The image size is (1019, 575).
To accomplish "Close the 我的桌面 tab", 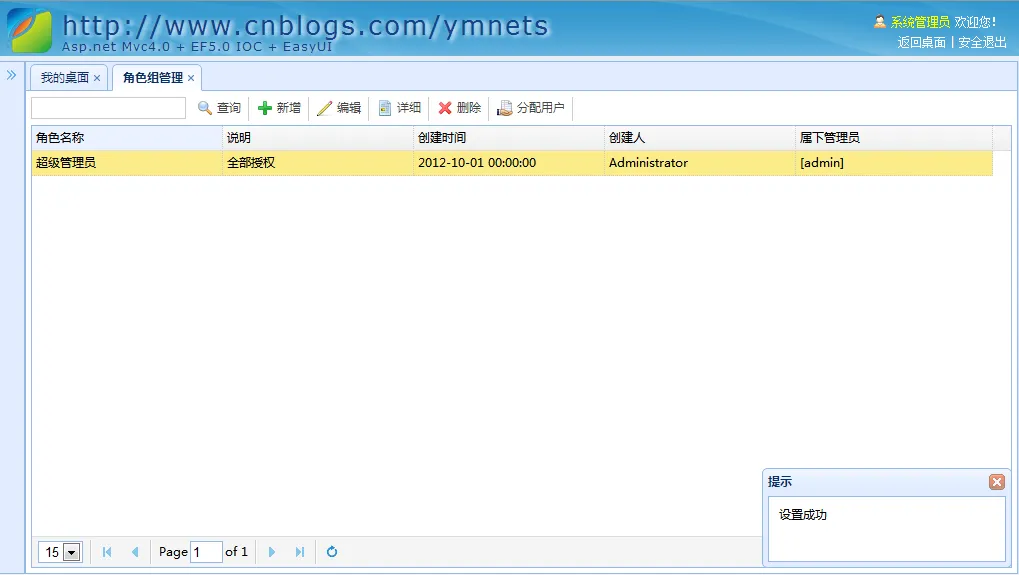I will [97, 78].
